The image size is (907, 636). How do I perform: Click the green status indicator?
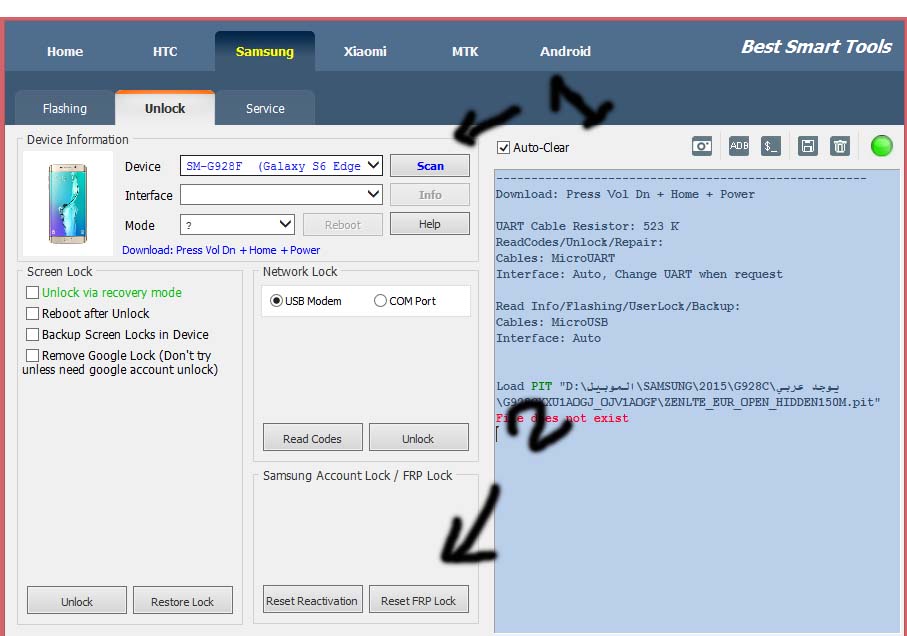[882, 146]
